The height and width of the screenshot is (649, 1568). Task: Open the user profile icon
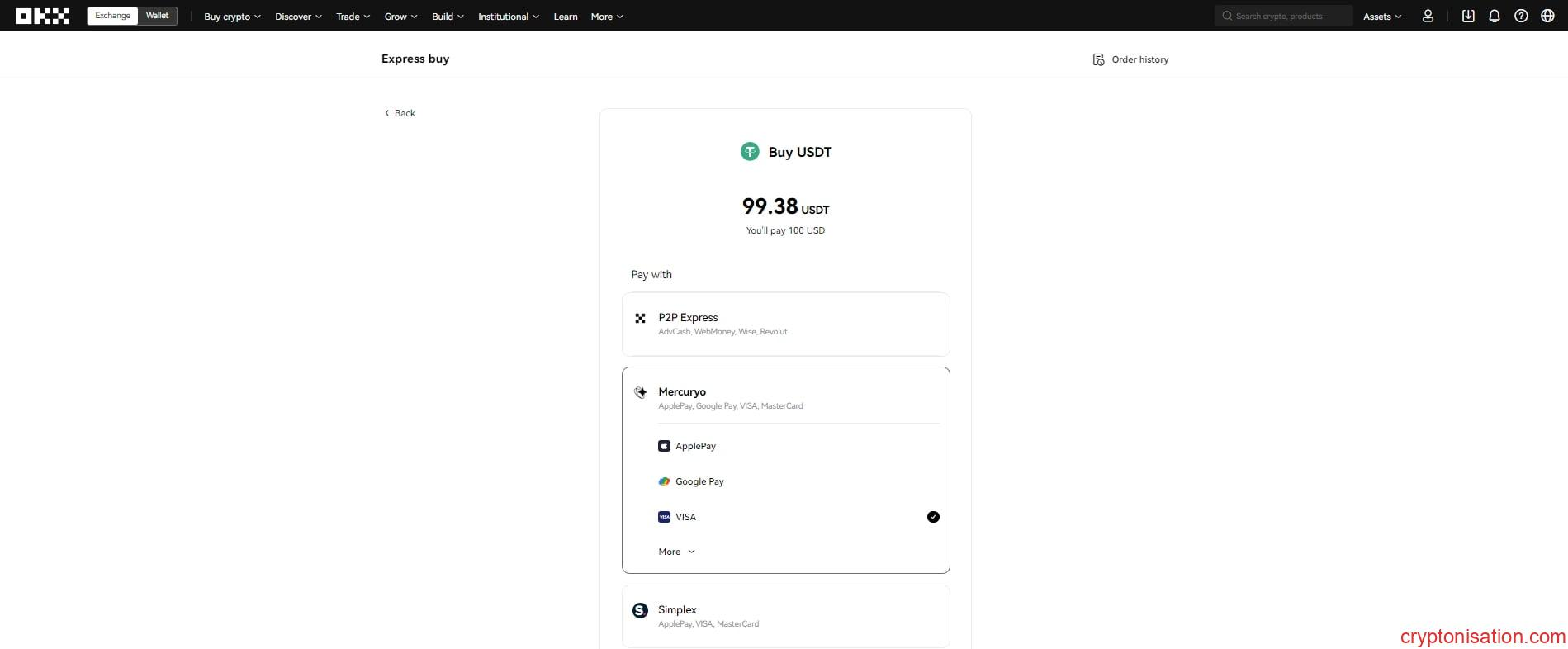tap(1428, 16)
